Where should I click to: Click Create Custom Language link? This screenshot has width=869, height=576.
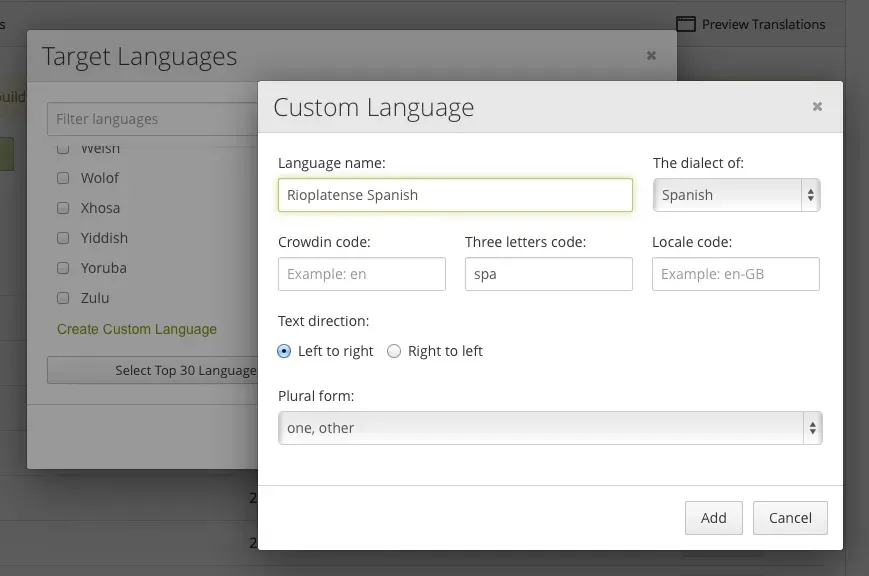click(x=137, y=328)
